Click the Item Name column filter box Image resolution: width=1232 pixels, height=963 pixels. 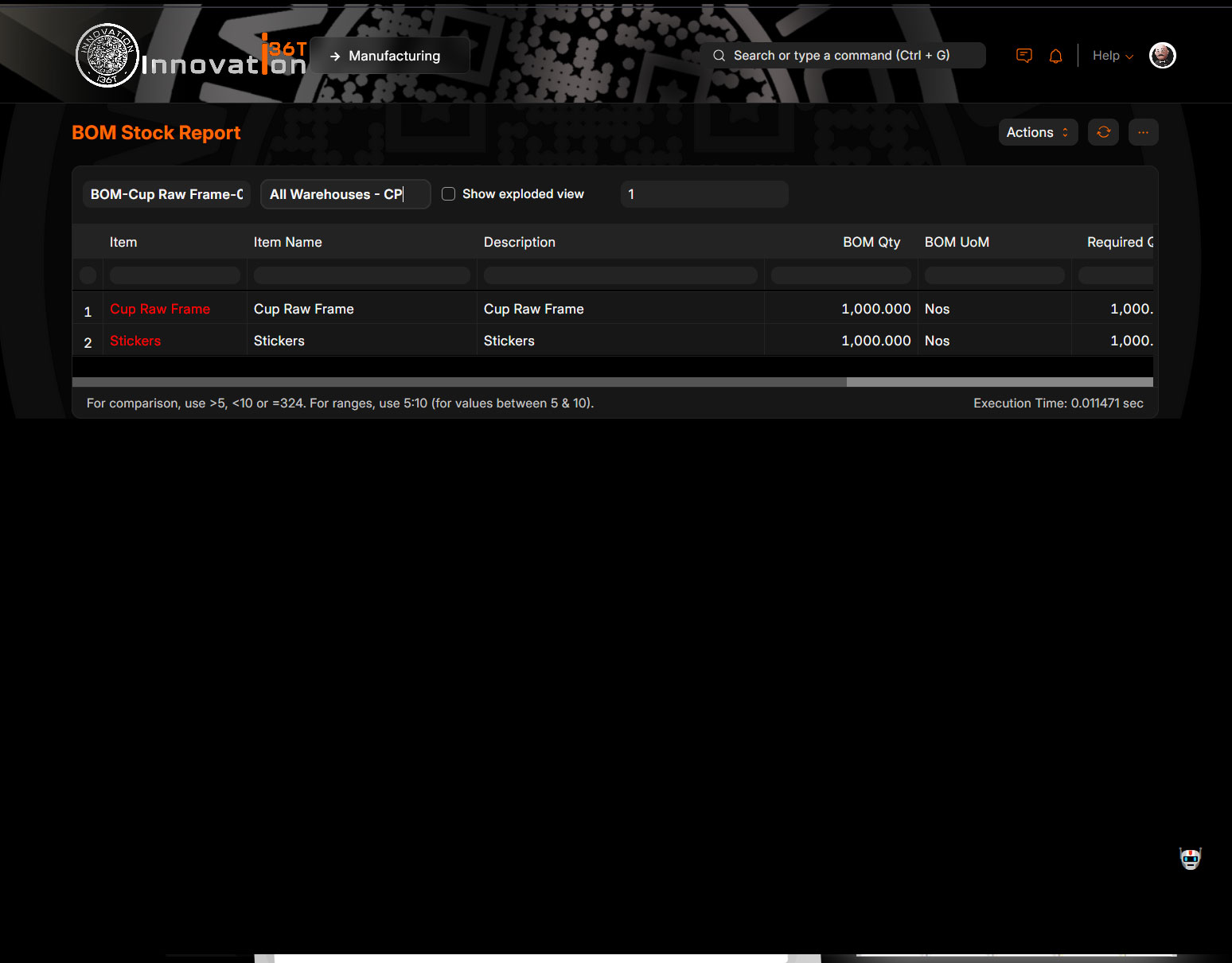click(361, 275)
